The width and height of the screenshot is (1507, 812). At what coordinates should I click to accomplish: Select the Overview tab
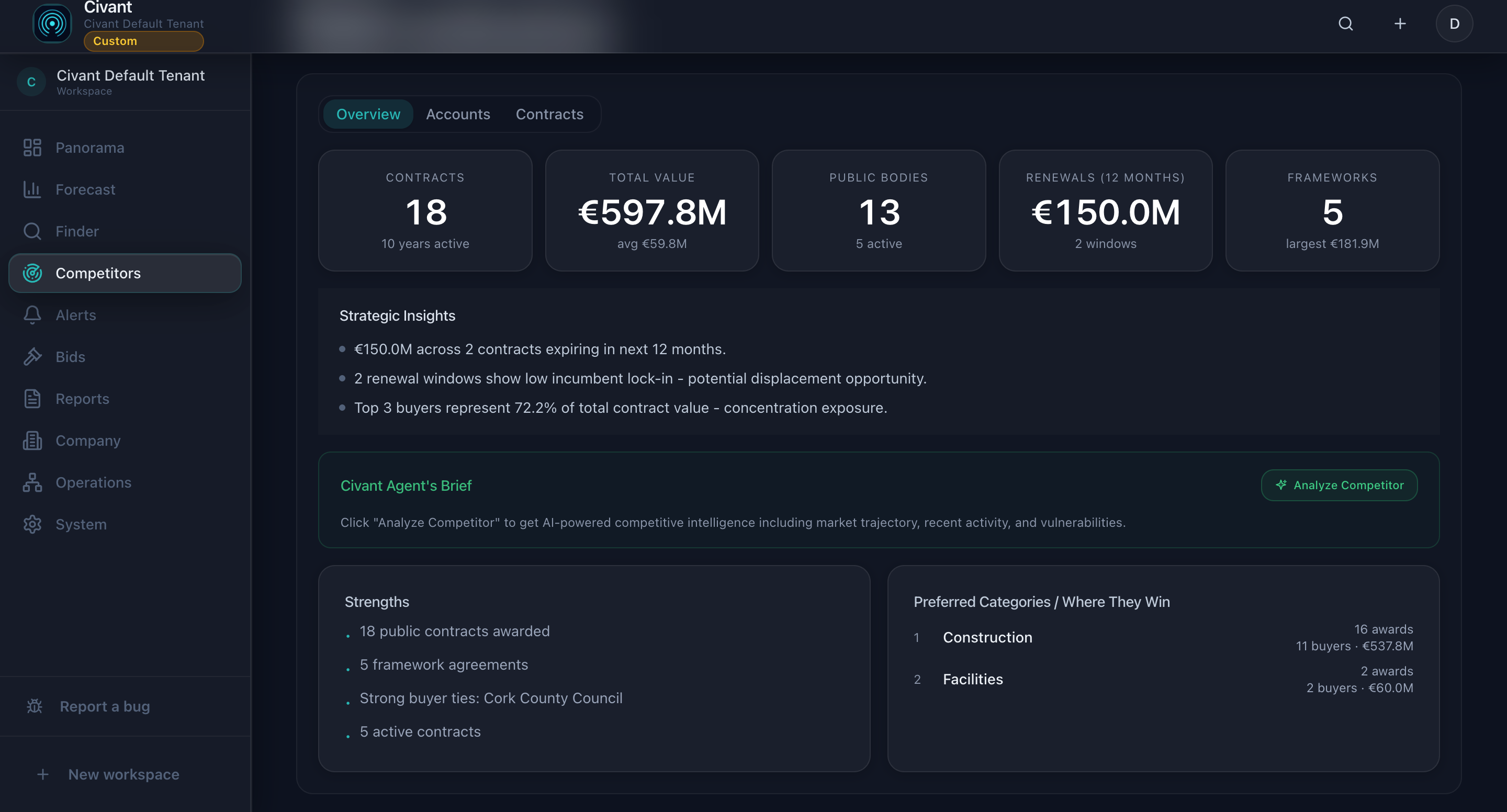pyautogui.click(x=367, y=114)
